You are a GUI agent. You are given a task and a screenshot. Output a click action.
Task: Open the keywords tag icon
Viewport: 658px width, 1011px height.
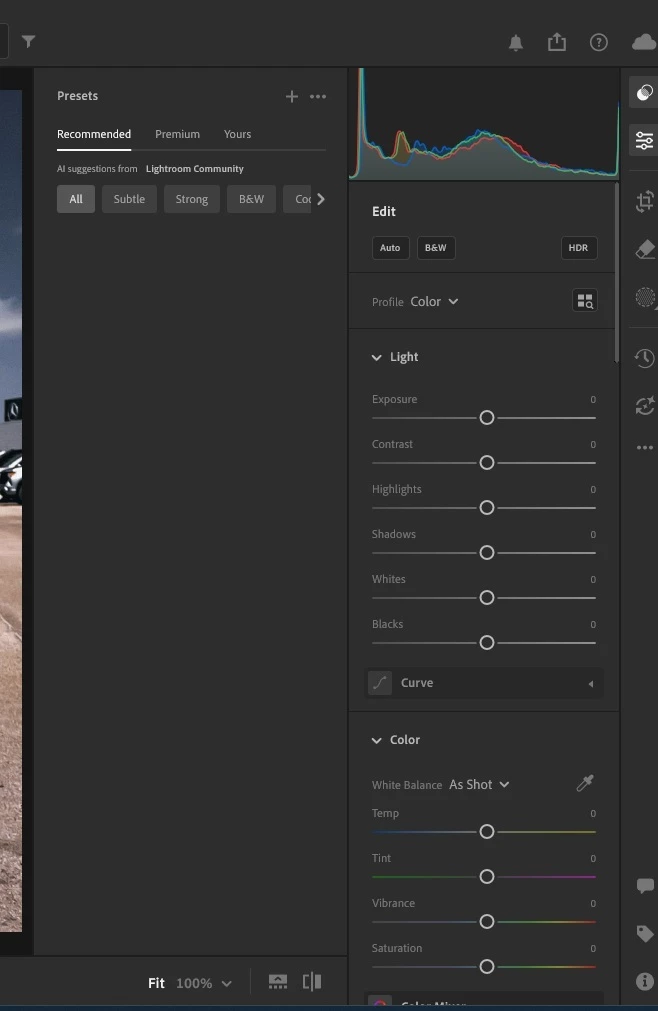point(645,933)
